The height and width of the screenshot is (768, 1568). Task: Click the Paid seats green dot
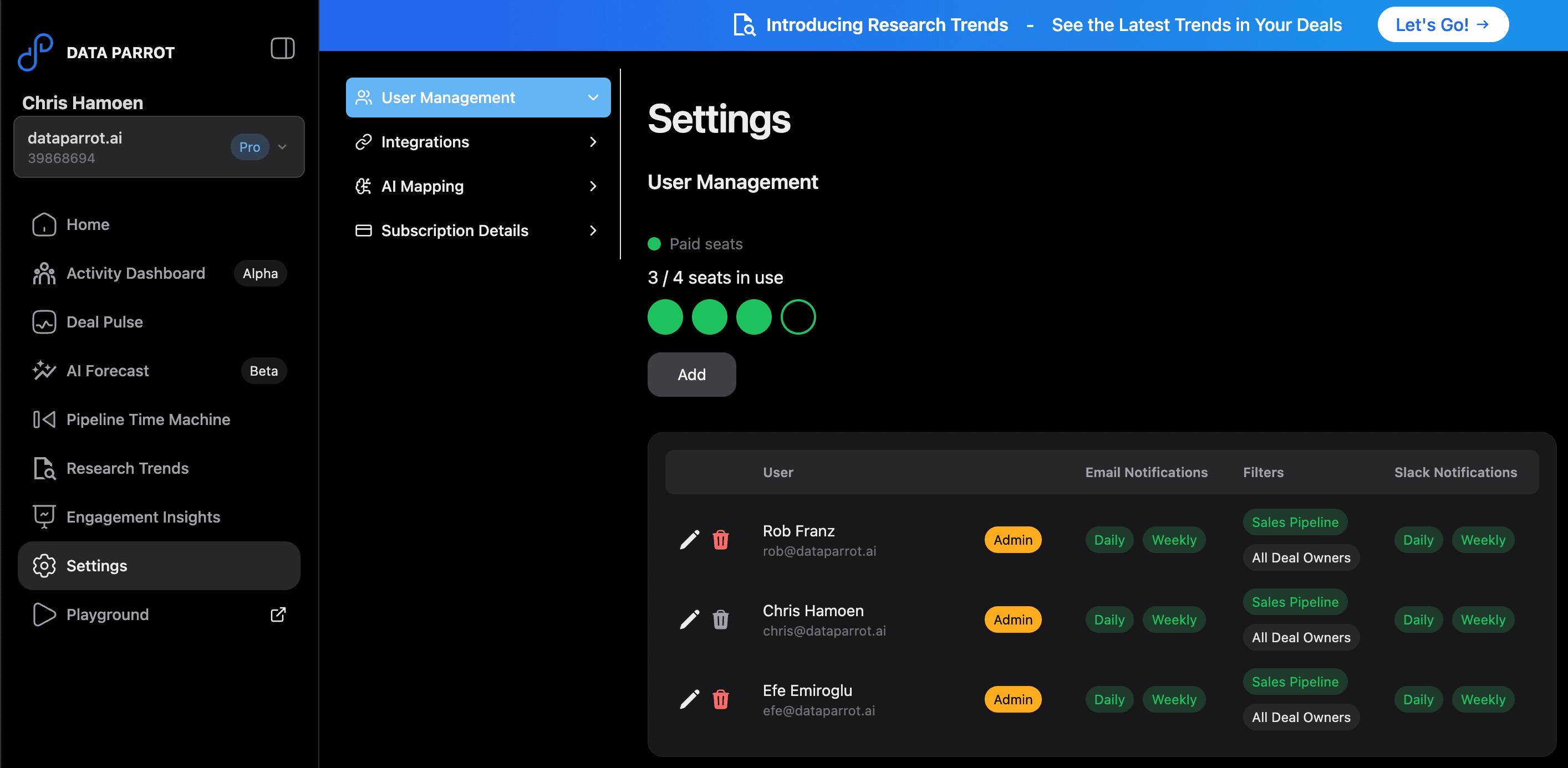tap(654, 244)
